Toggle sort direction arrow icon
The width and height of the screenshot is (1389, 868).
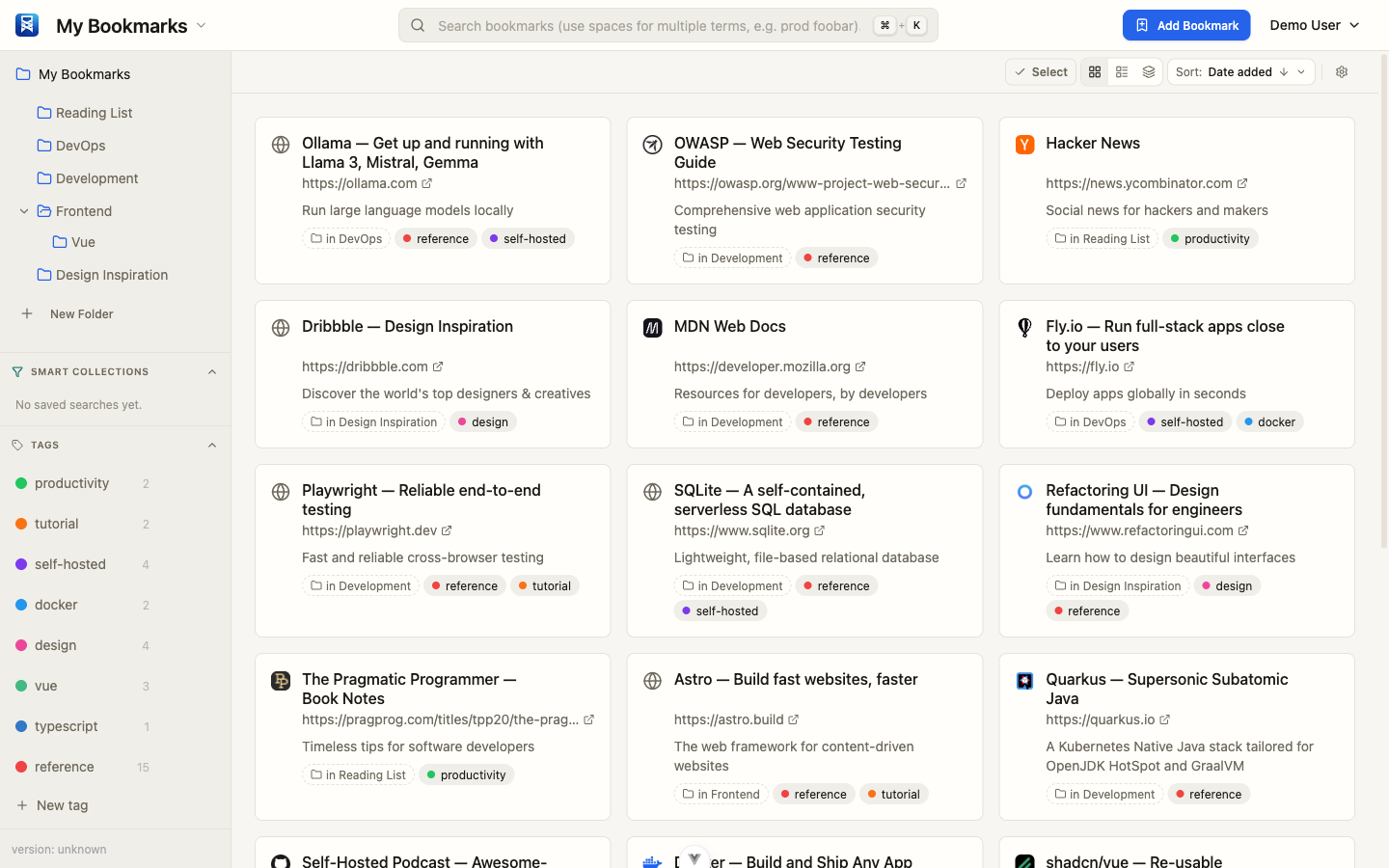click(1284, 72)
